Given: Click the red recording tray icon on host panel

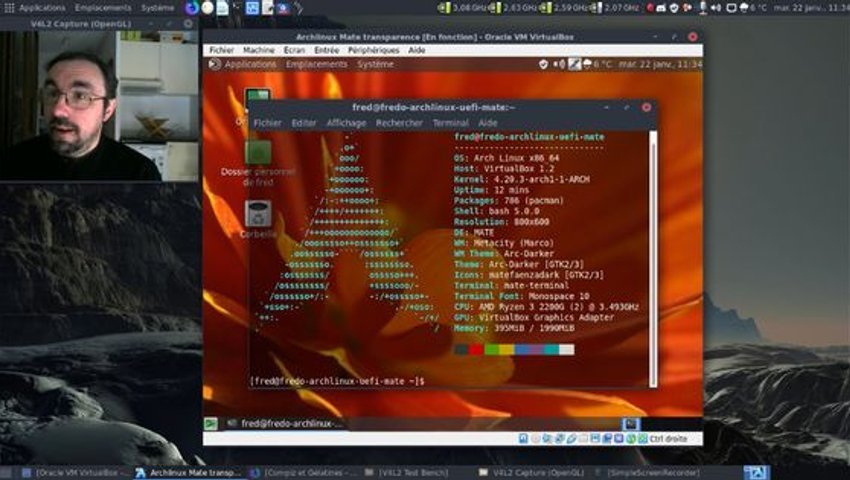Looking at the screenshot, I should point(650,8).
